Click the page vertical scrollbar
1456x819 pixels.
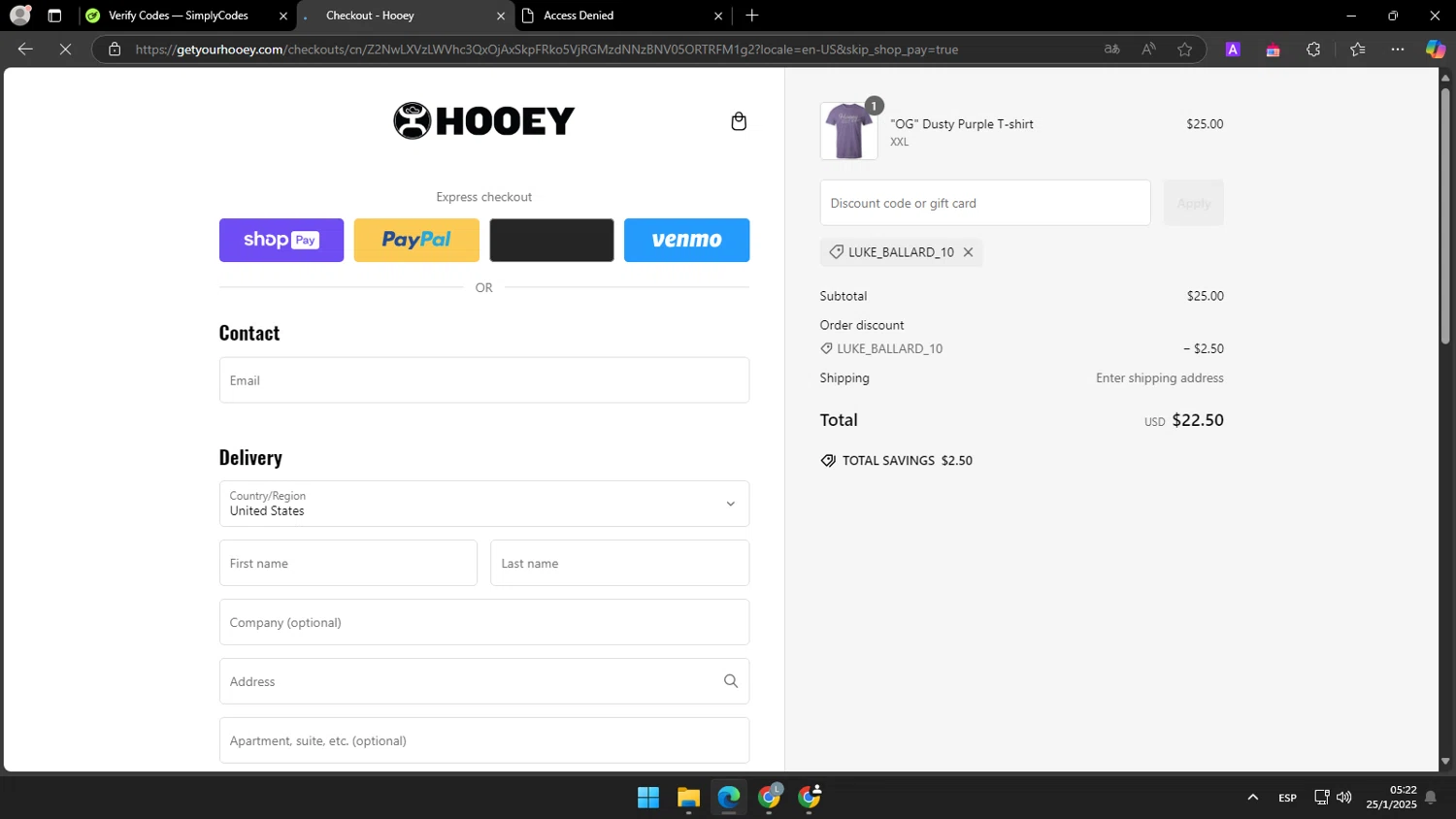[1445, 216]
